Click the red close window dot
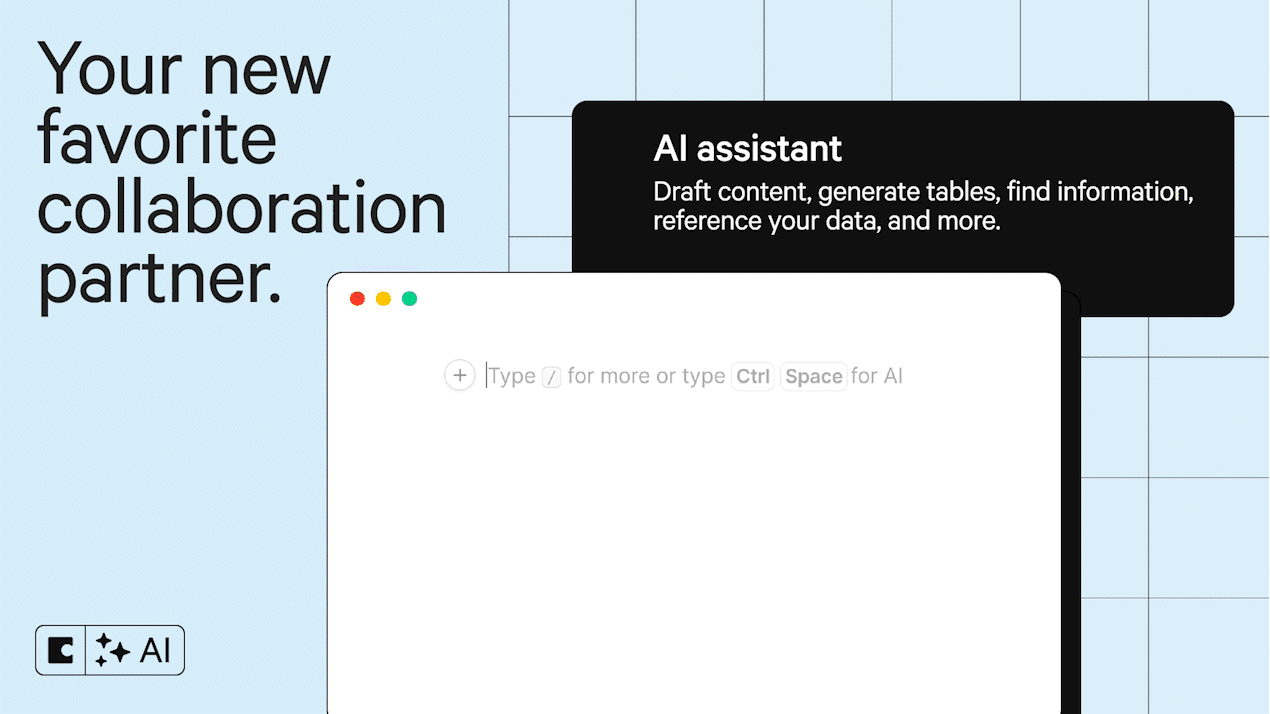The width and height of the screenshot is (1270, 714). [357, 299]
